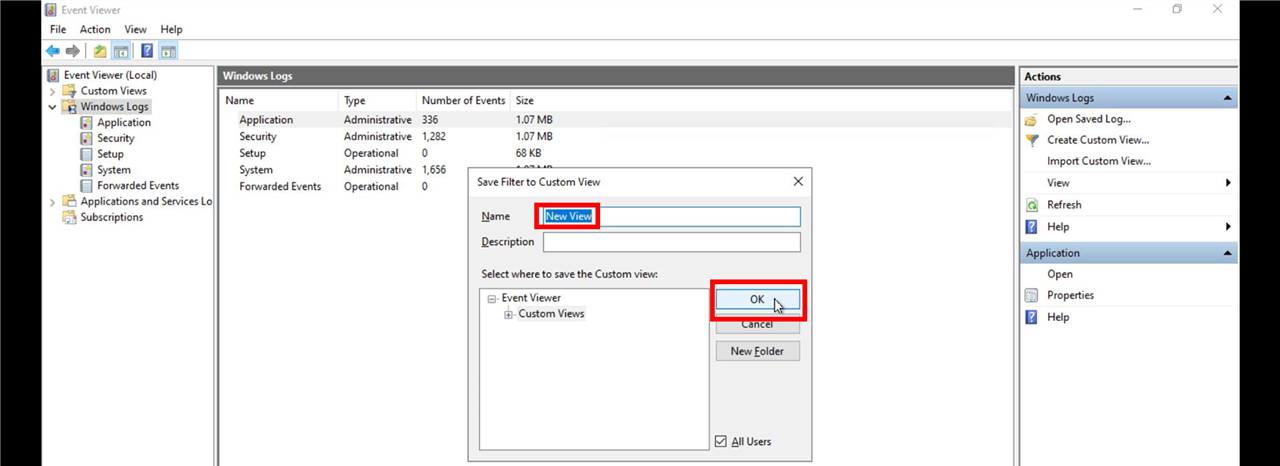Expand Applications and Services Logs node

[x=53, y=202]
